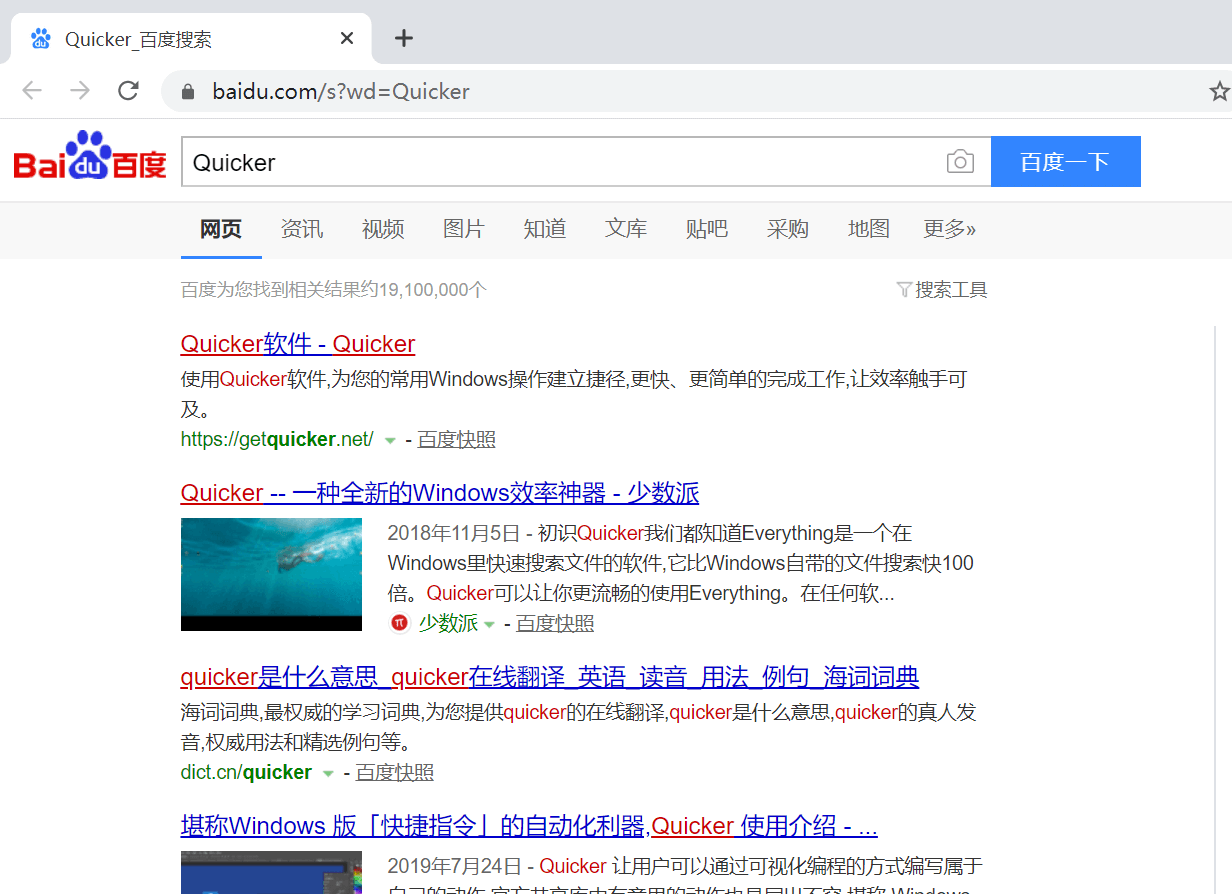
Task: Click the 百度一下 search button
Action: (1066, 161)
